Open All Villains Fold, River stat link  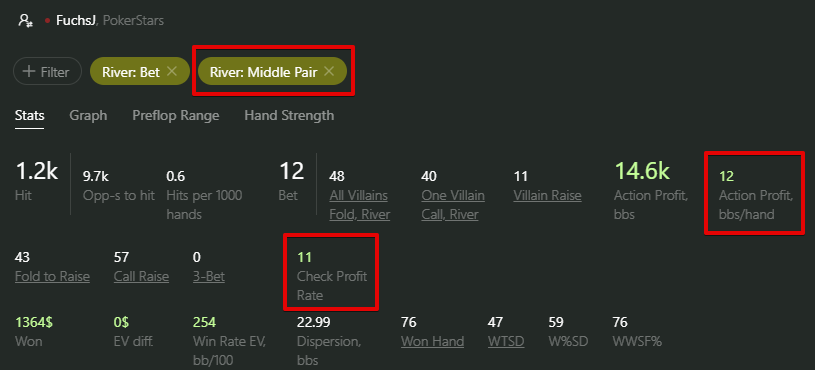(x=360, y=205)
